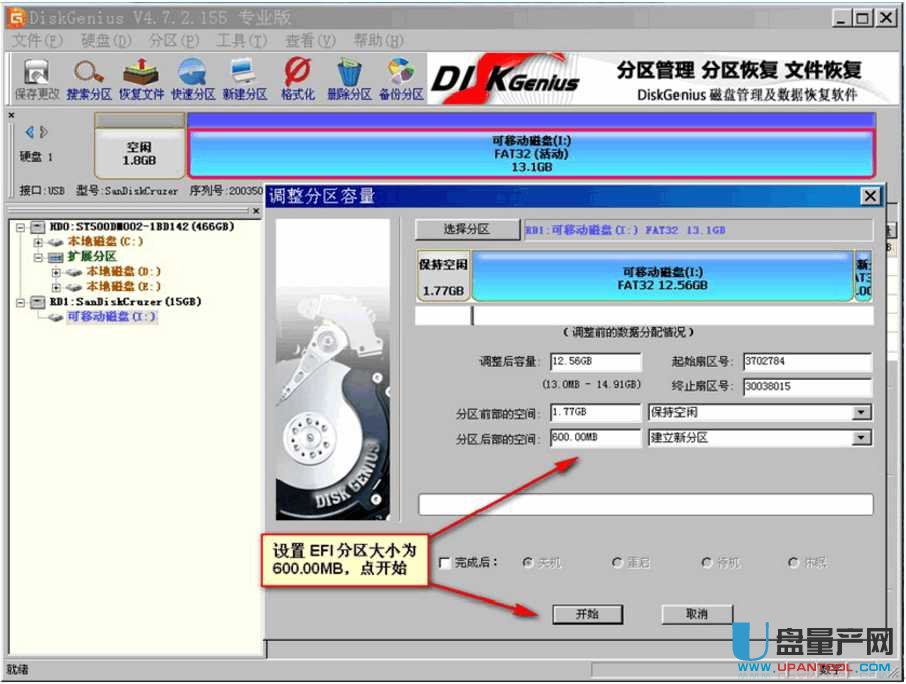Click the 取消 button
Viewport: 906px width, 684px height.
click(697, 614)
